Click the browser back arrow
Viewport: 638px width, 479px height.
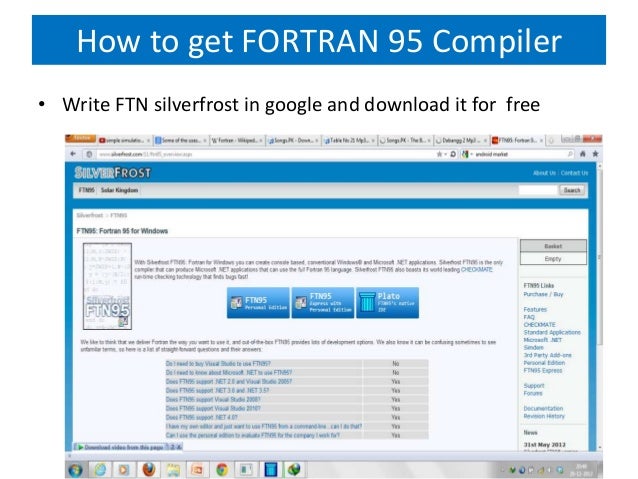point(73,154)
